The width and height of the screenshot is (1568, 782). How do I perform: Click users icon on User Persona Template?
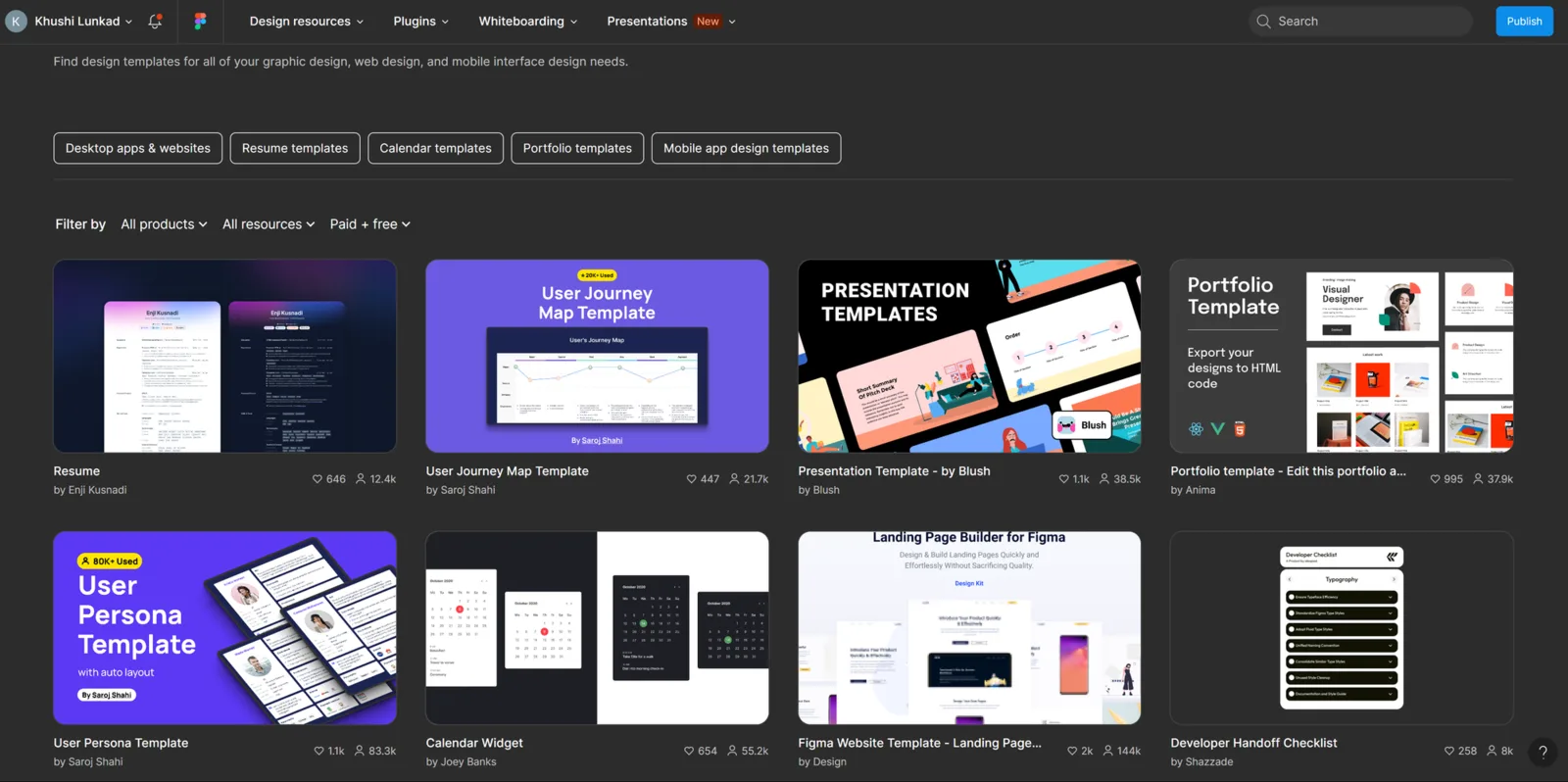[360, 751]
